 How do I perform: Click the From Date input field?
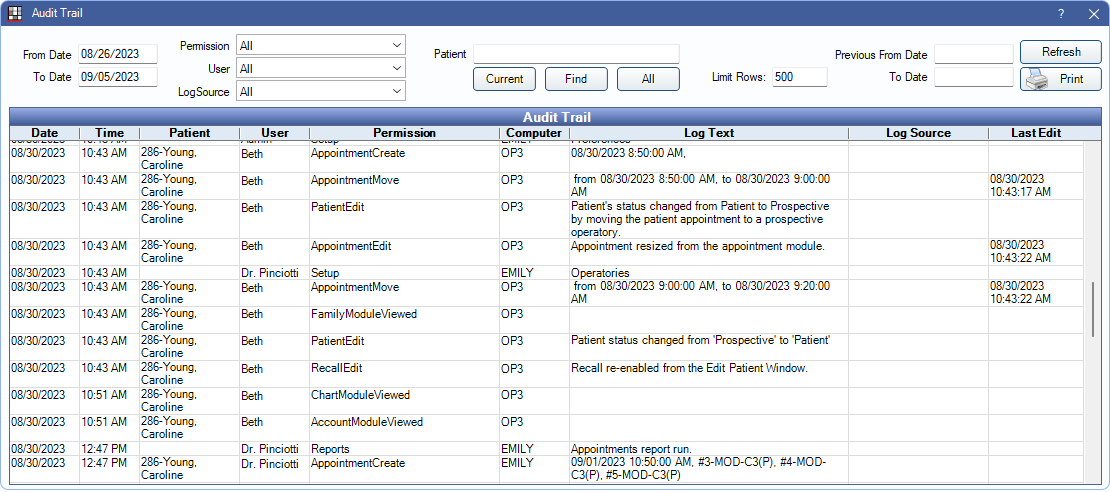[118, 54]
